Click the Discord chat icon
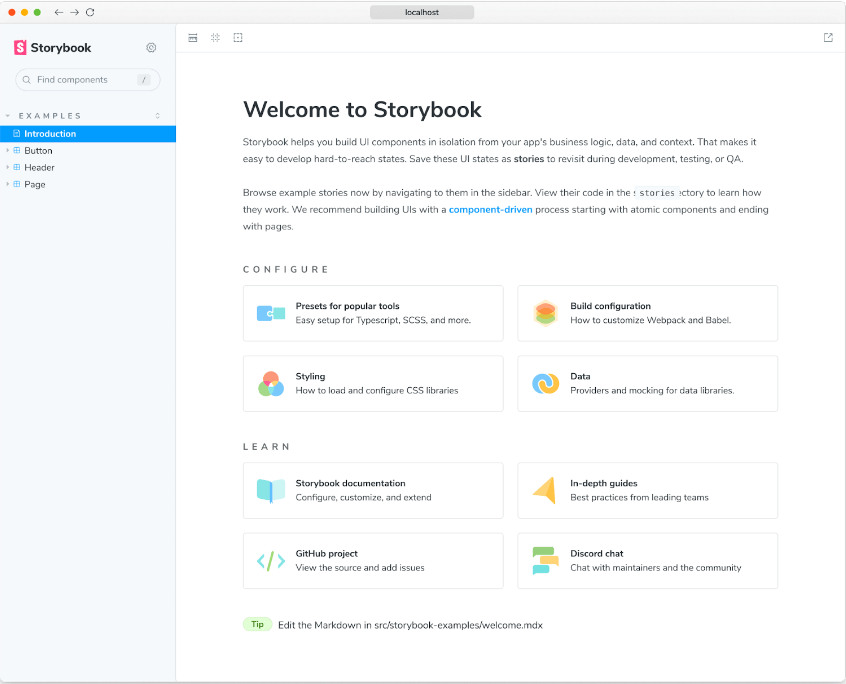Screen dimensions: 846x684 pyautogui.click(x=545, y=560)
